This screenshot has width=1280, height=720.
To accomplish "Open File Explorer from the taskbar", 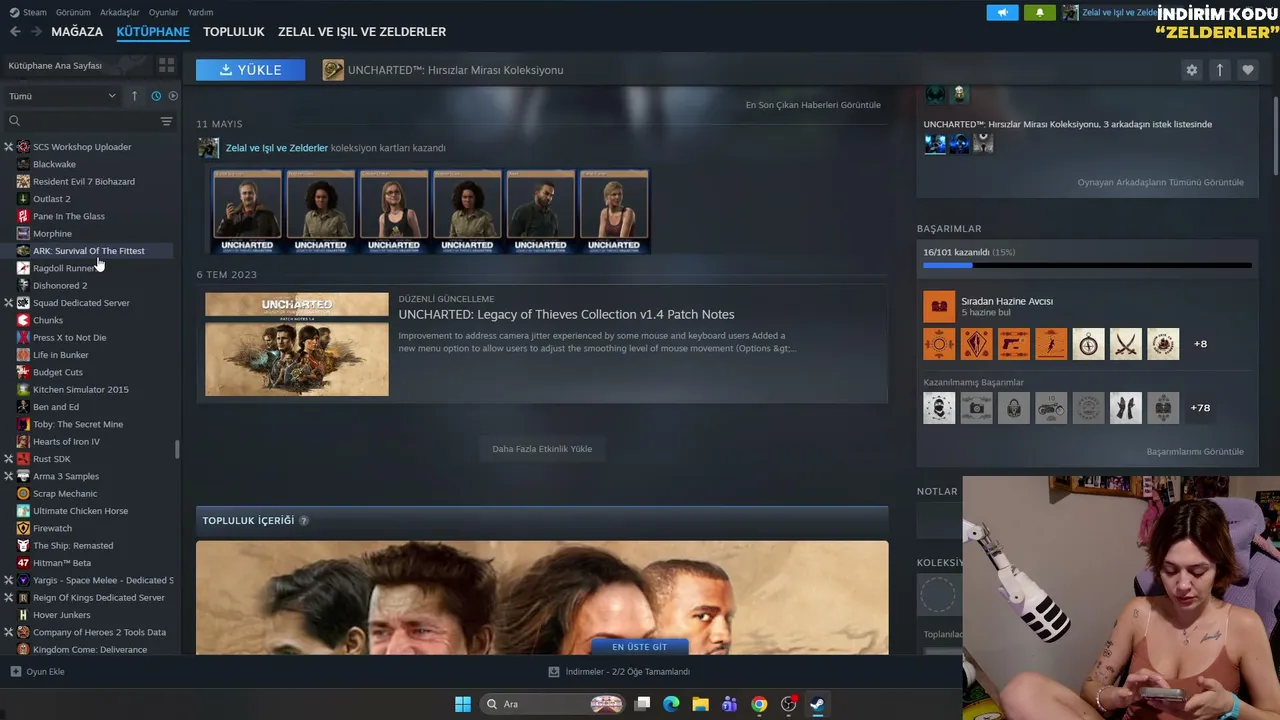I will pyautogui.click(x=700, y=704).
